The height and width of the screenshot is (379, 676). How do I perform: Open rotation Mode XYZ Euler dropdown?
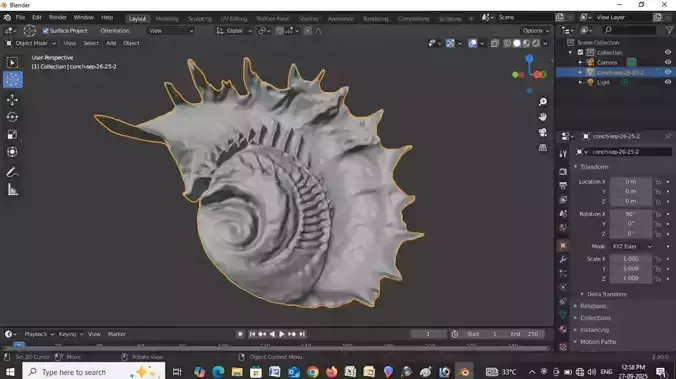click(x=631, y=246)
